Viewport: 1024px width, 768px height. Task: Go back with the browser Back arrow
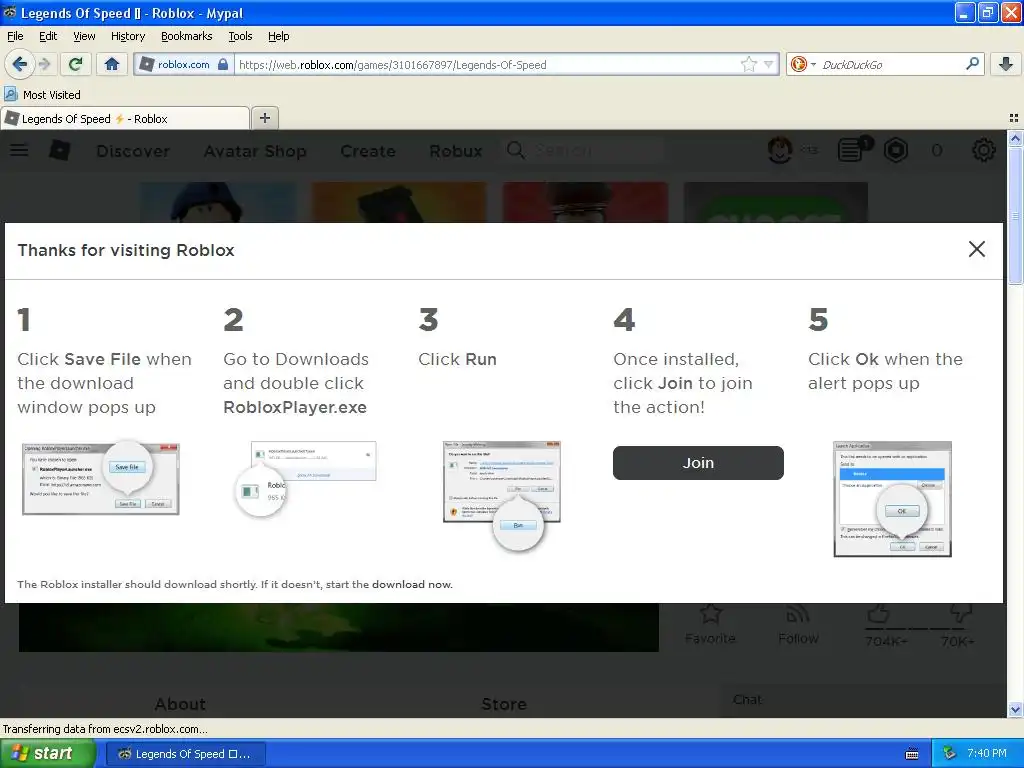click(19, 64)
